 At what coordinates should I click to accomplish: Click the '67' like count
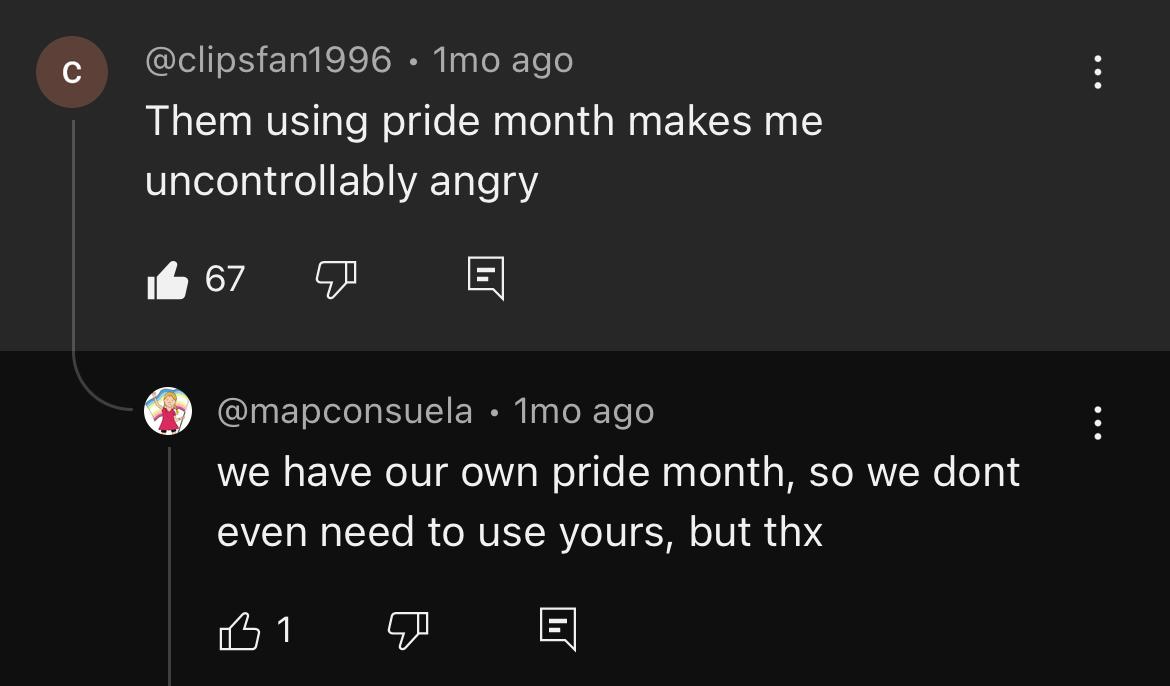225,279
